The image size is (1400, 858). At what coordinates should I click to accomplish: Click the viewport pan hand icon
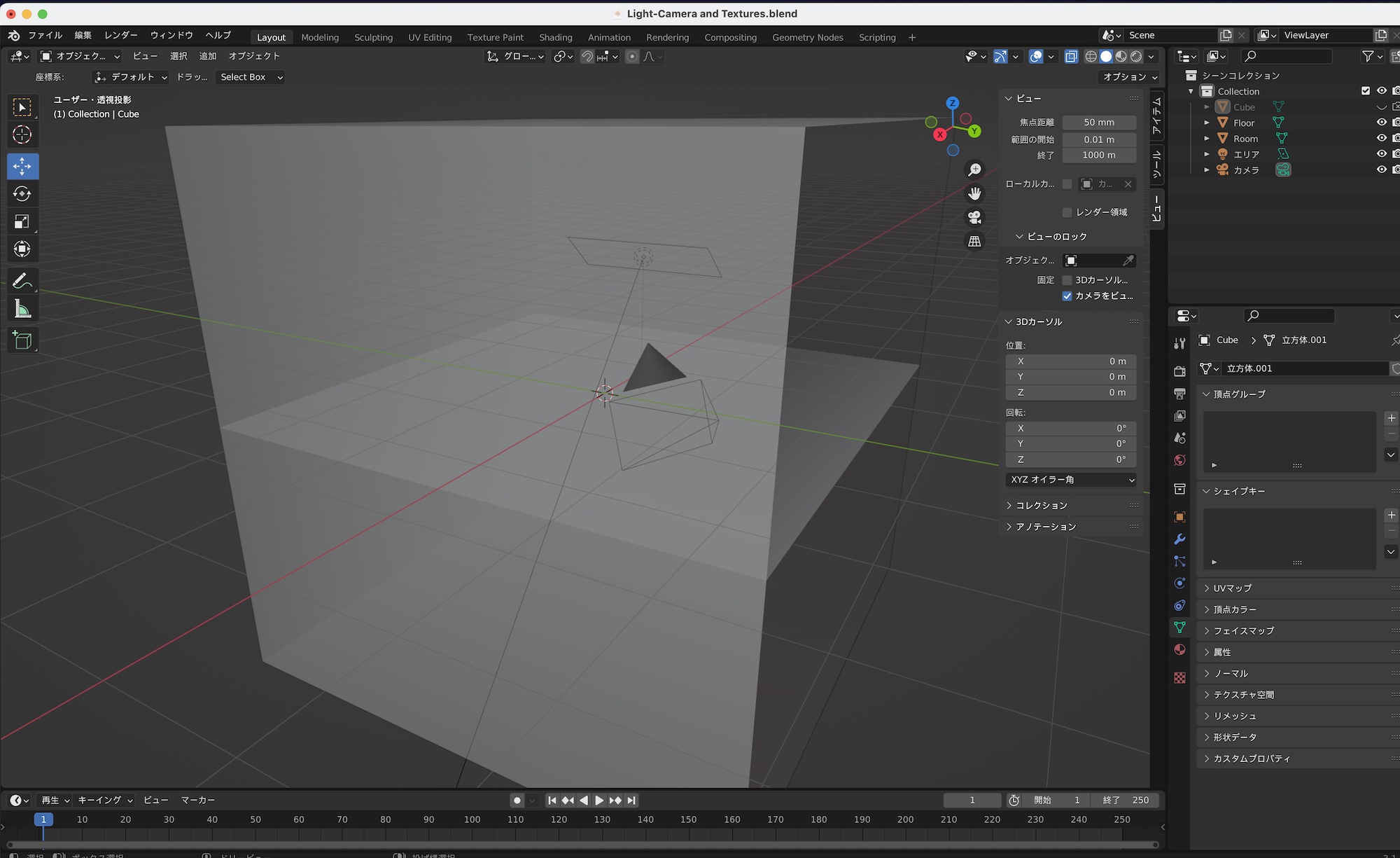(974, 193)
